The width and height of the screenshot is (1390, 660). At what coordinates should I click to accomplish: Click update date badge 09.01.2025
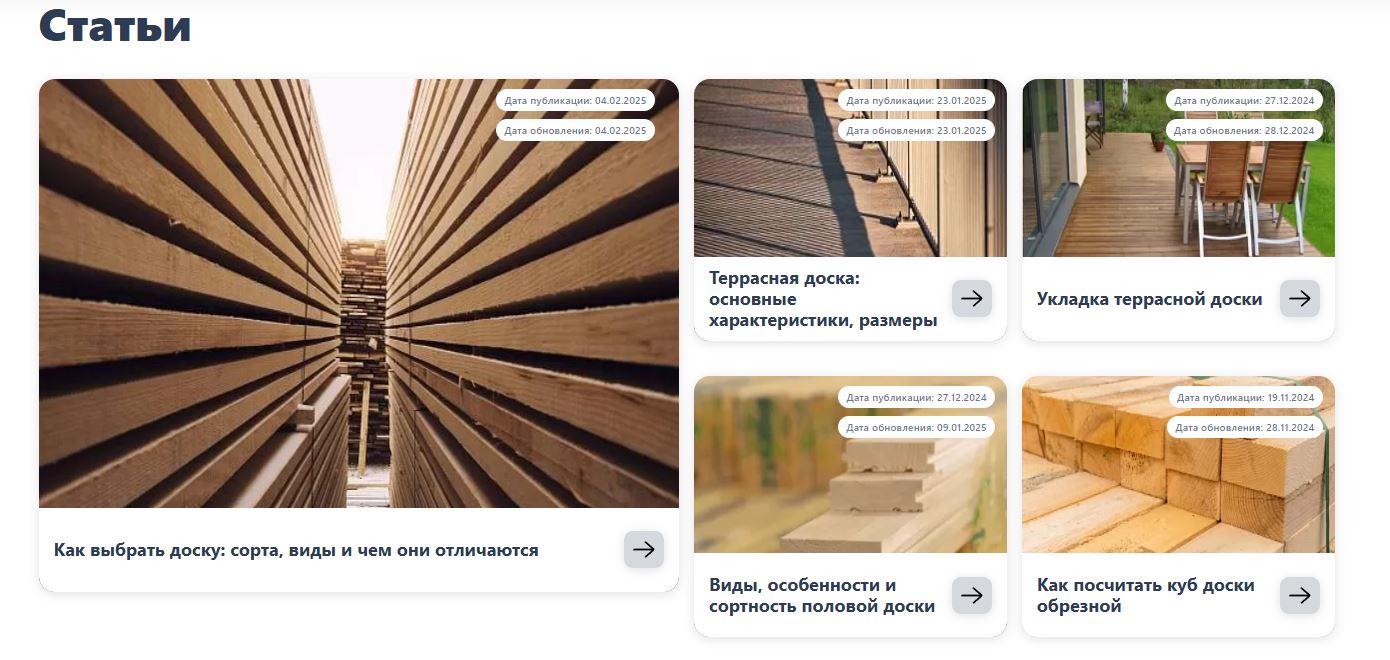[916, 427]
